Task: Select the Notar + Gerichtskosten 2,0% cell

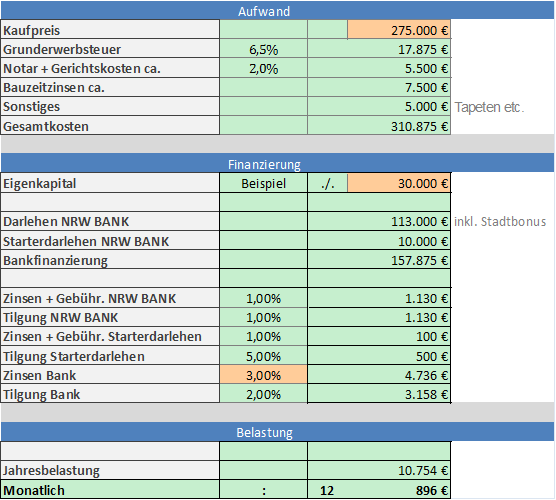Action: [x=263, y=68]
